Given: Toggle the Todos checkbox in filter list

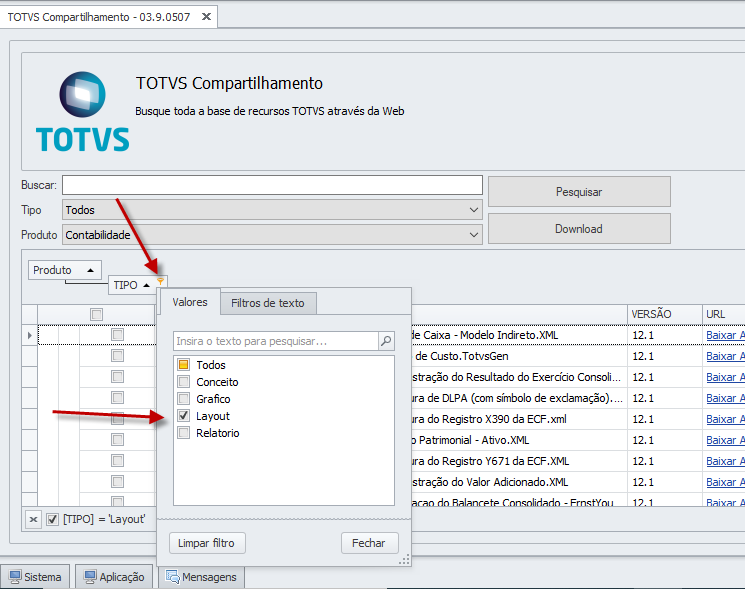Looking at the screenshot, I should pyautogui.click(x=183, y=365).
